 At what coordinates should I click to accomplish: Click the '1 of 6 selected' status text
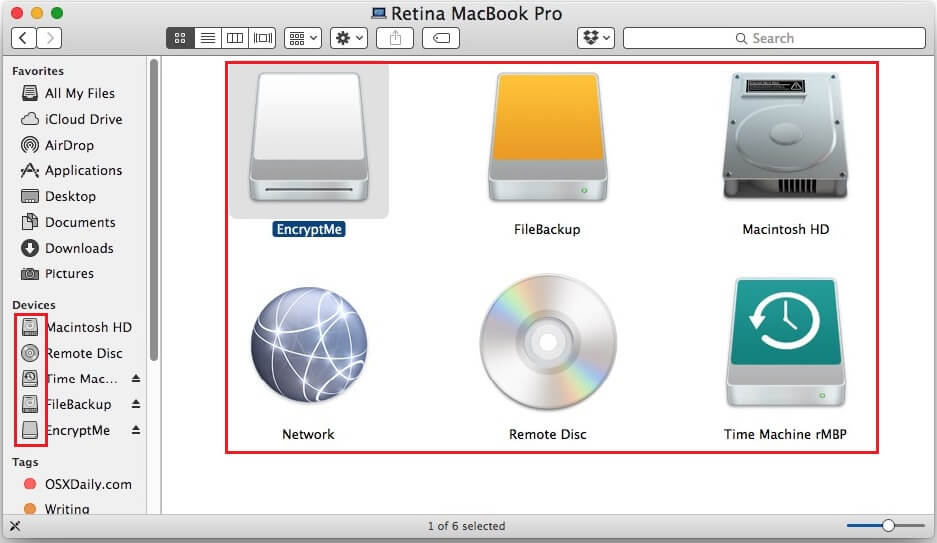(467, 526)
